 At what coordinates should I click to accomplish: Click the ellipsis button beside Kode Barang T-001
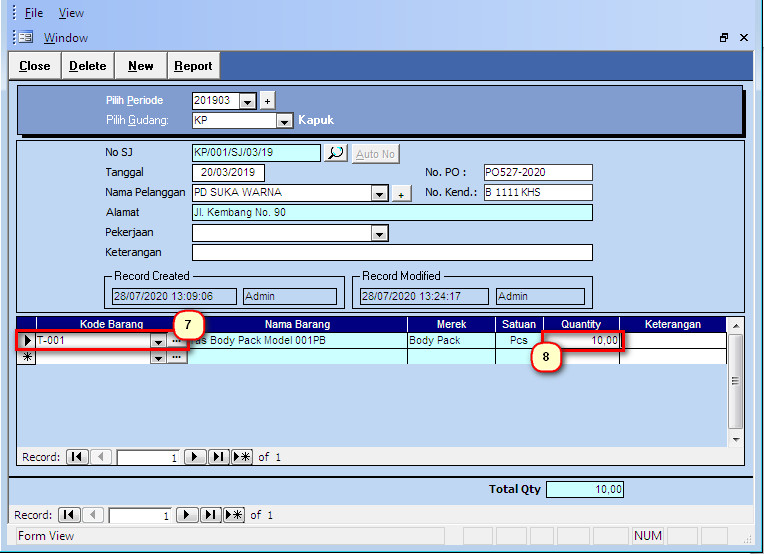click(177, 341)
